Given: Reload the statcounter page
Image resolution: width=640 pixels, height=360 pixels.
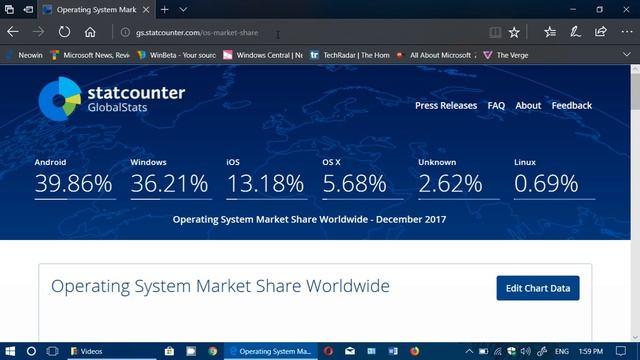Looking at the screenshot, I should [64, 32].
